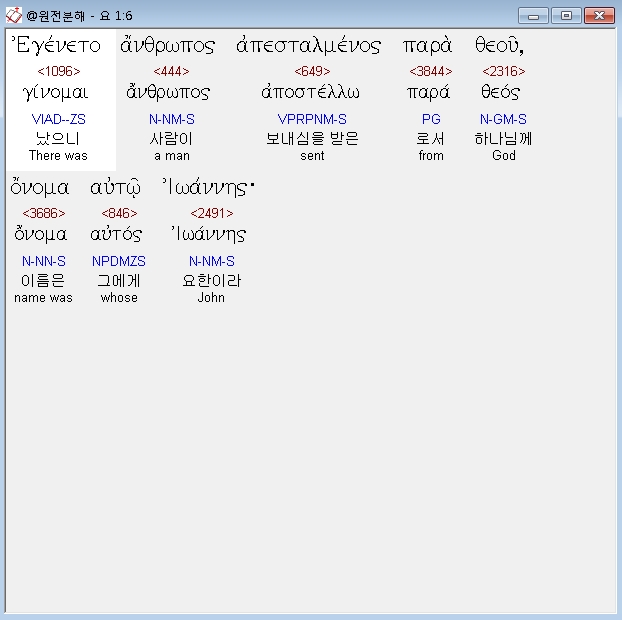Click English gloss name was

tap(43, 298)
